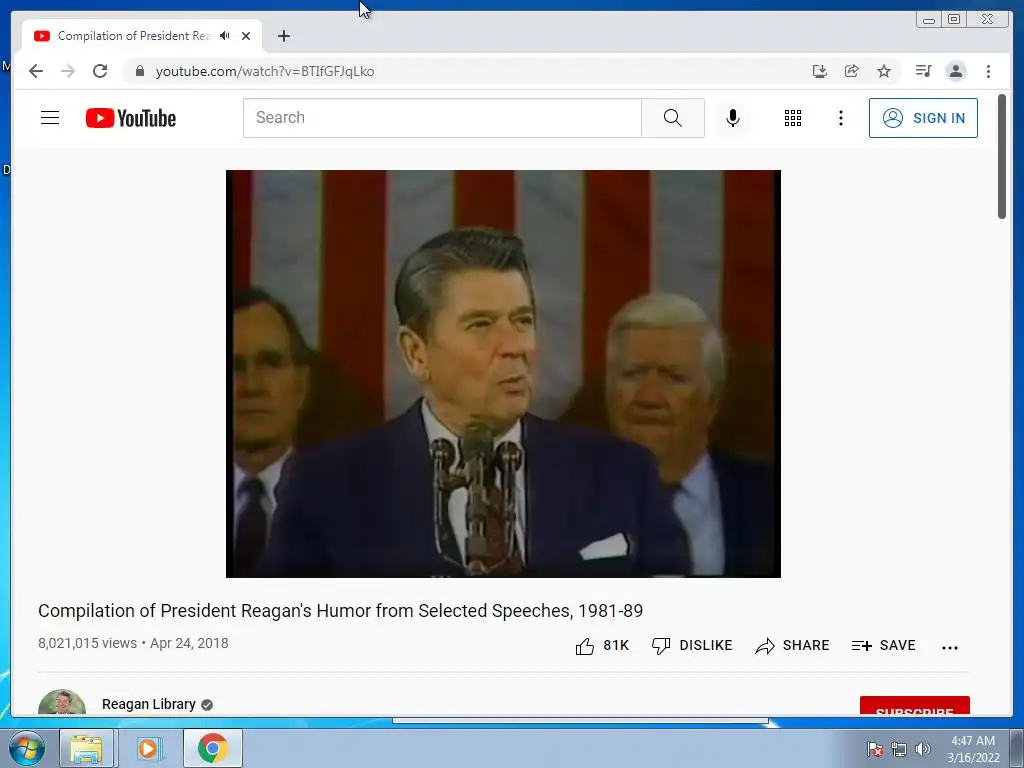Click Show desktop strip at taskbar end
The width and height of the screenshot is (1024, 768).
point(1017,748)
